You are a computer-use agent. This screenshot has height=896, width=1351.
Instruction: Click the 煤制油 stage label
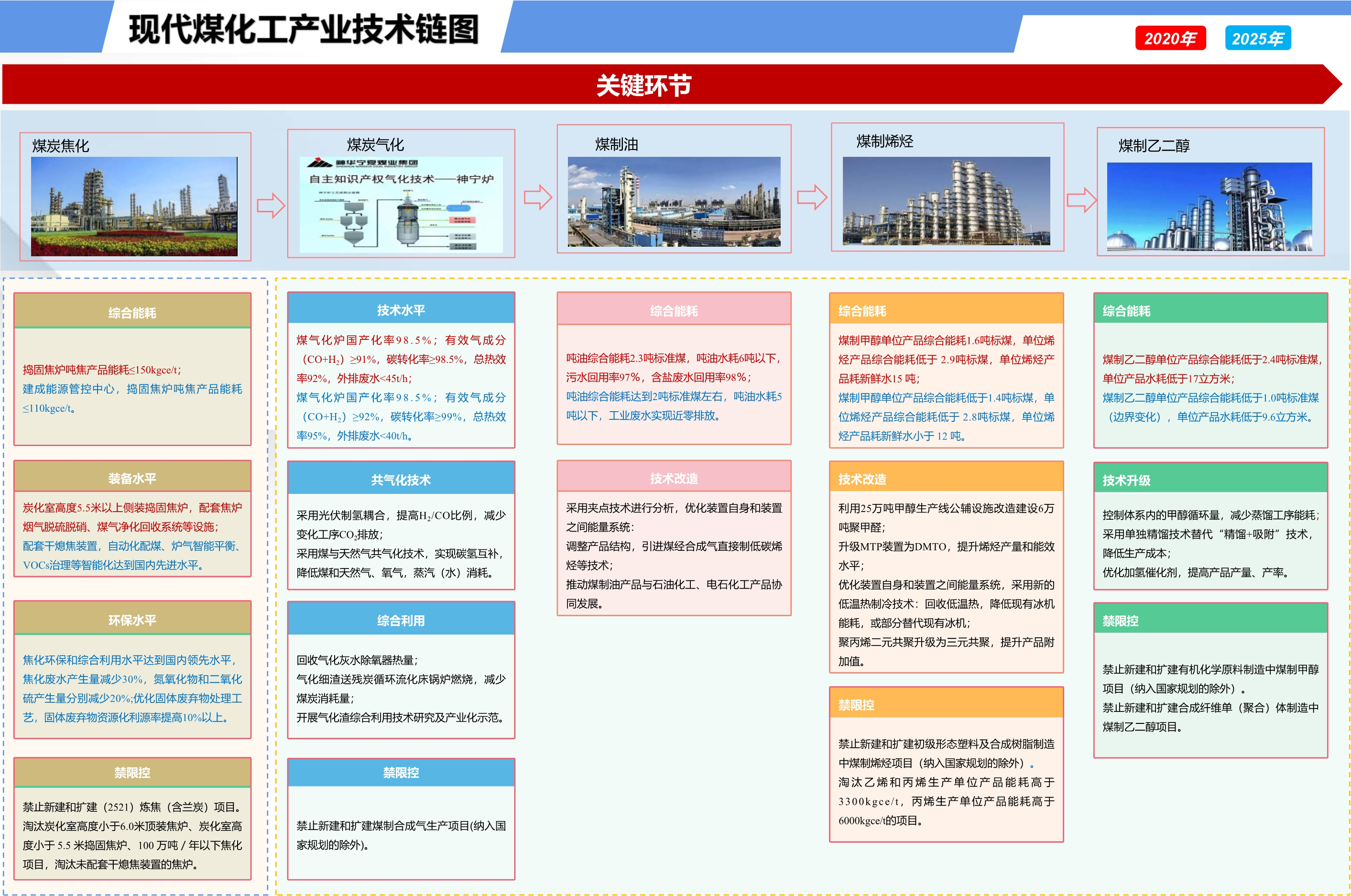[616, 144]
